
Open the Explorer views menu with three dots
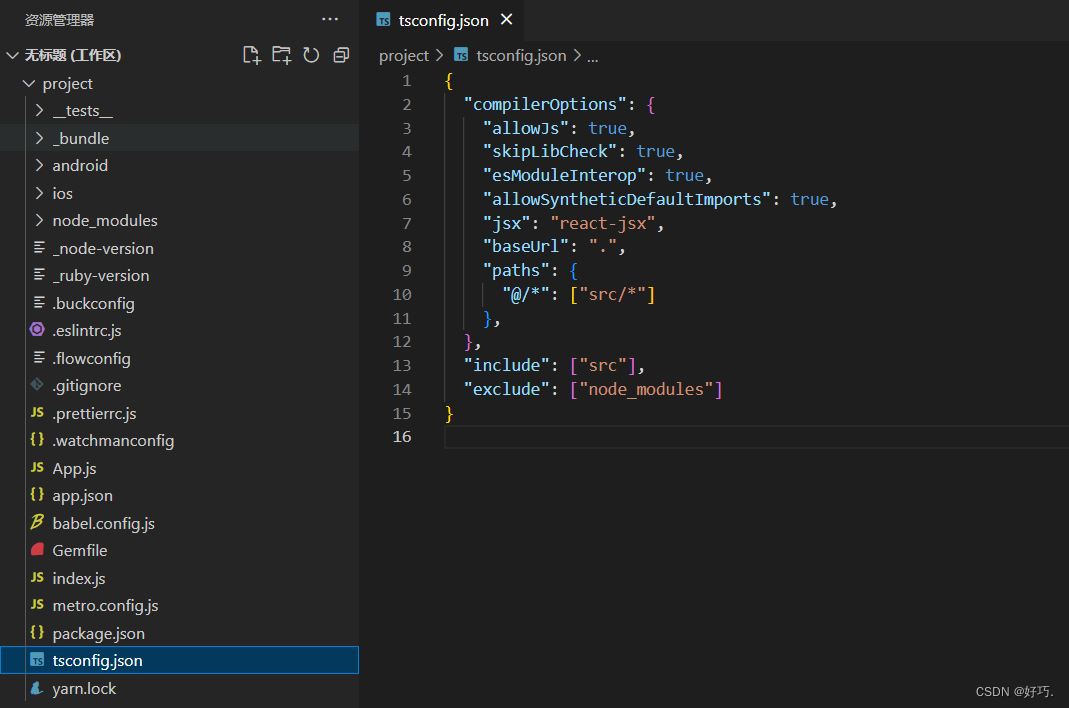[330, 18]
